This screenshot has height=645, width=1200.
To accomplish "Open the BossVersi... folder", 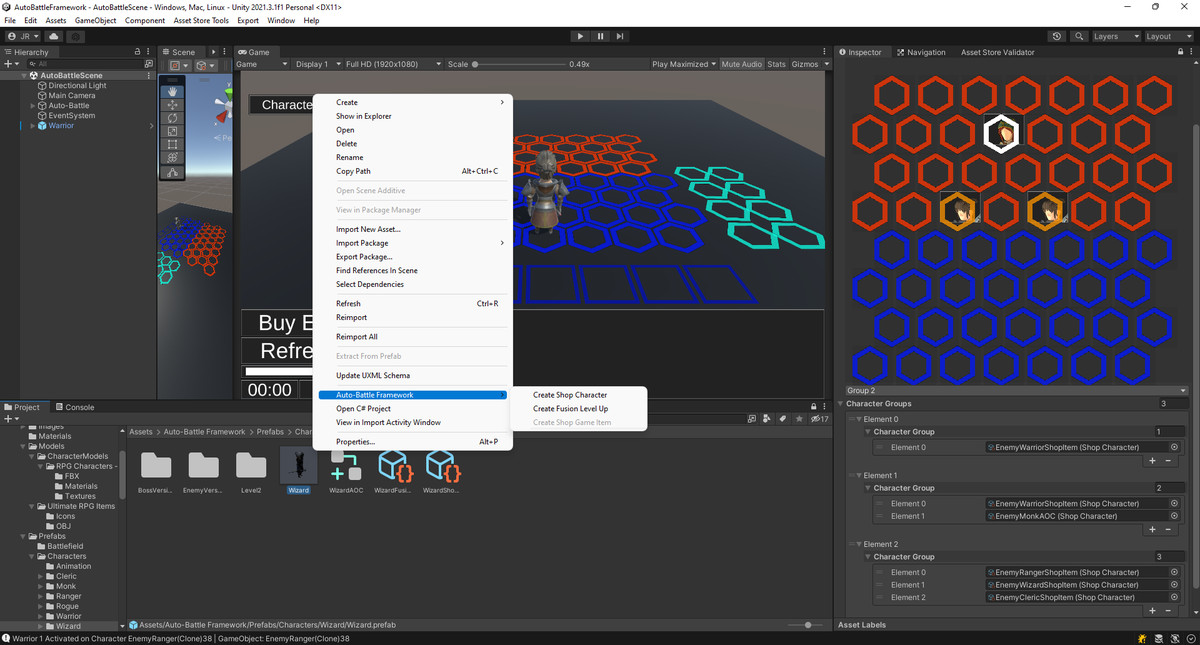I will pyautogui.click(x=155, y=465).
